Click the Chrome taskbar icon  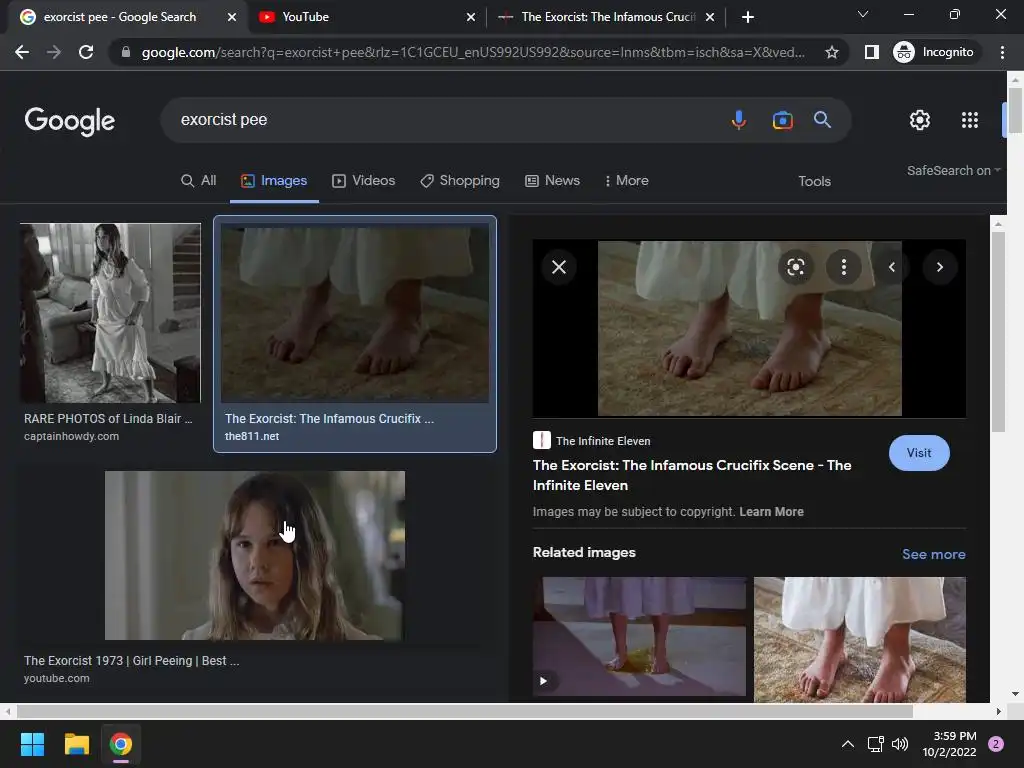tap(121, 744)
